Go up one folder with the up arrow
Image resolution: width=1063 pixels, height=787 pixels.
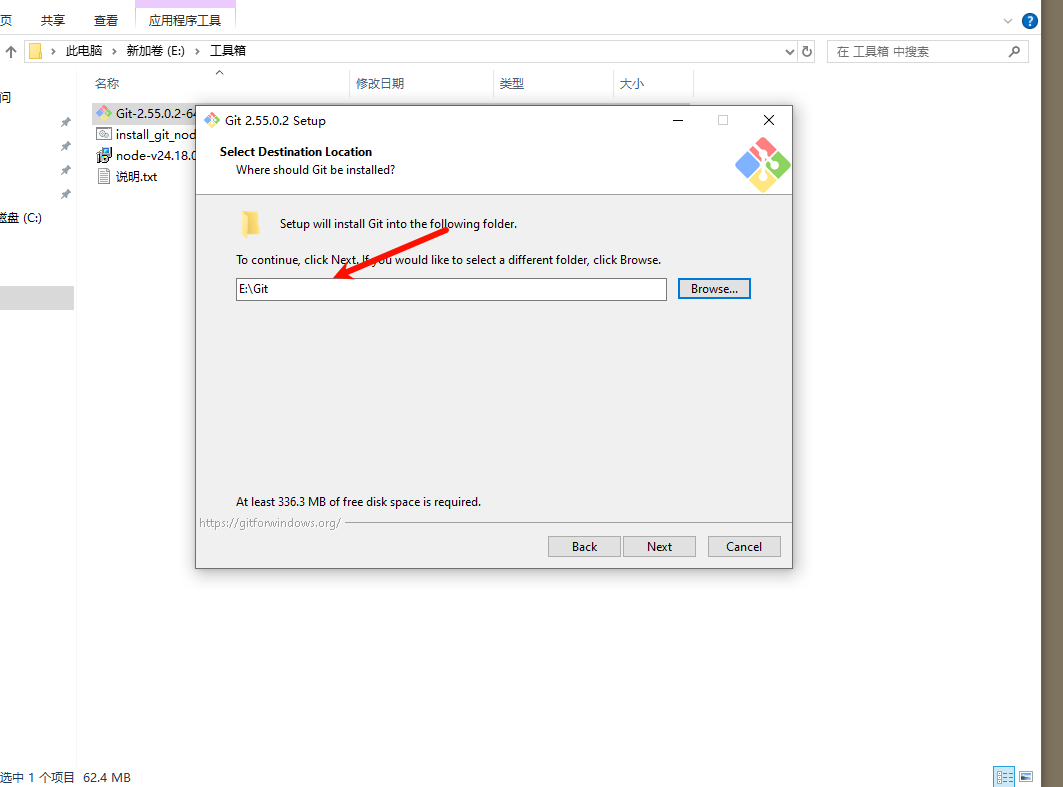11,52
